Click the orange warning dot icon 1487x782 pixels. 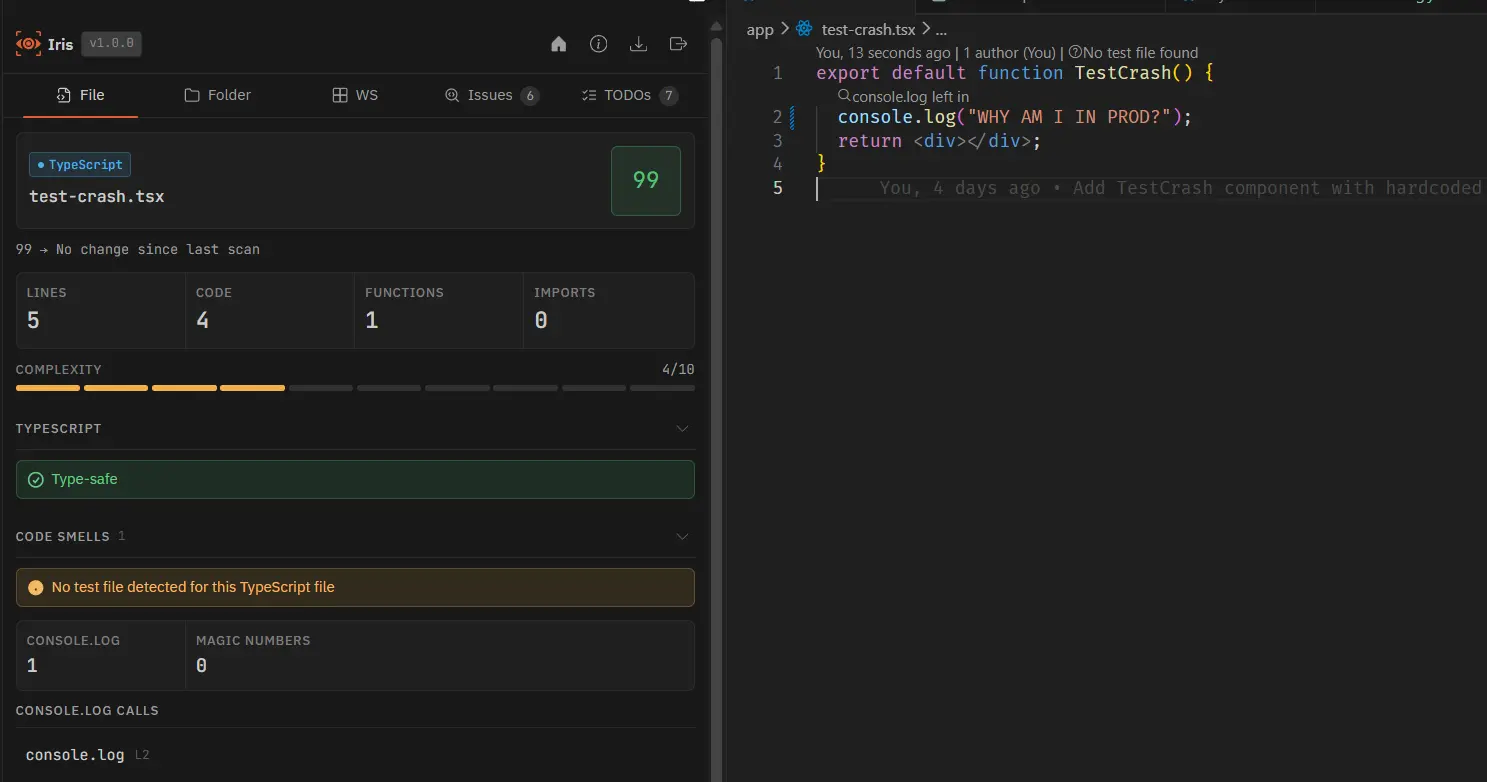[36, 588]
